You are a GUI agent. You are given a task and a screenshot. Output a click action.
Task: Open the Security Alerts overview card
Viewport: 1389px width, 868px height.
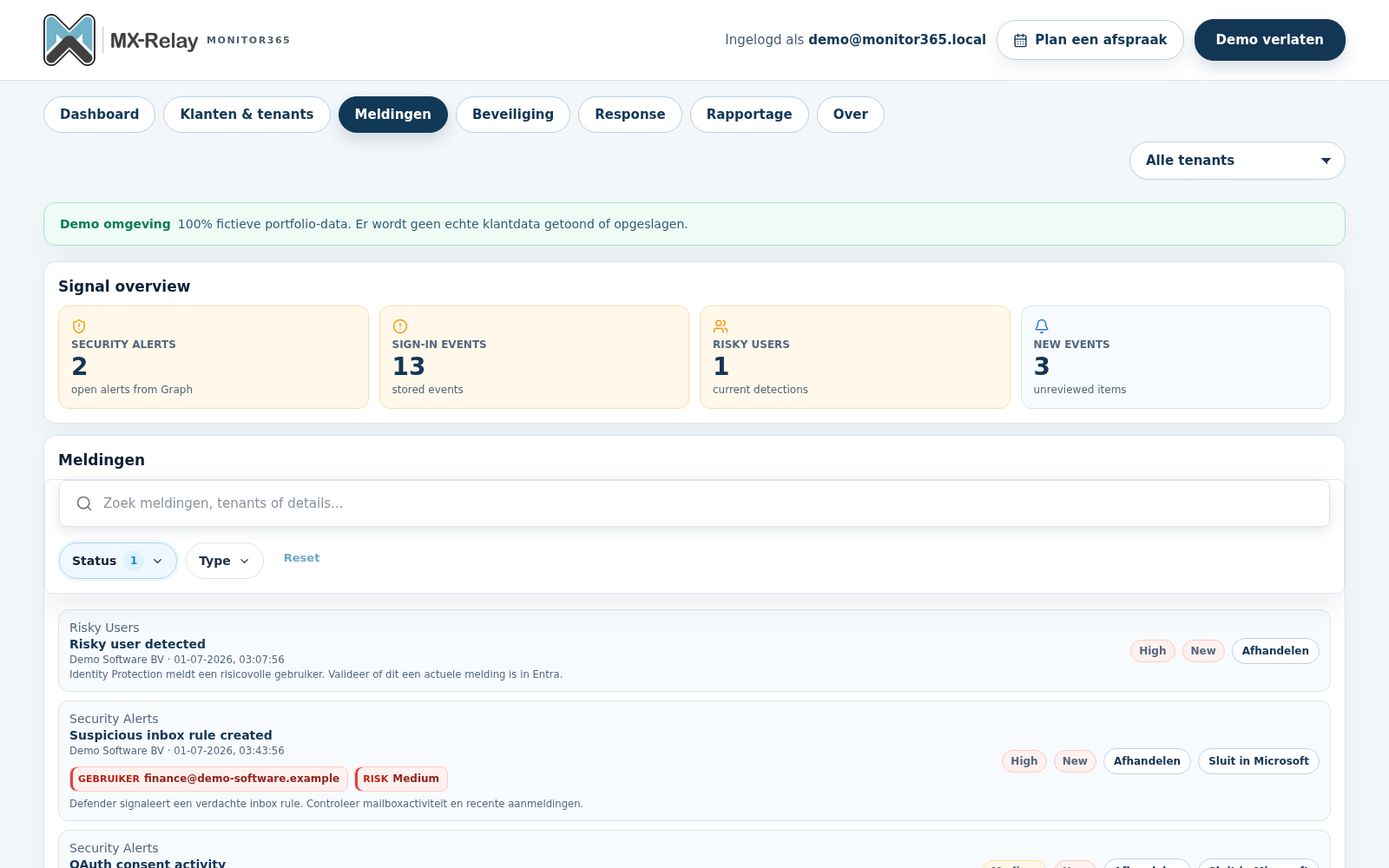214,357
